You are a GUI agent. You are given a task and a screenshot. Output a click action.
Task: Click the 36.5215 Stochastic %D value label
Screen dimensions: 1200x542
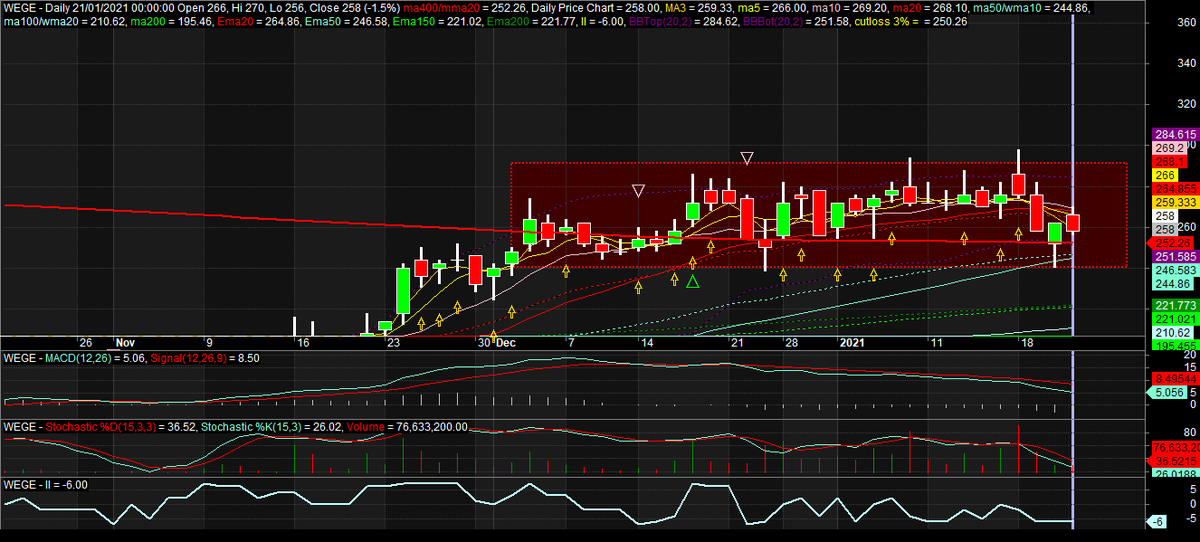1175,461
